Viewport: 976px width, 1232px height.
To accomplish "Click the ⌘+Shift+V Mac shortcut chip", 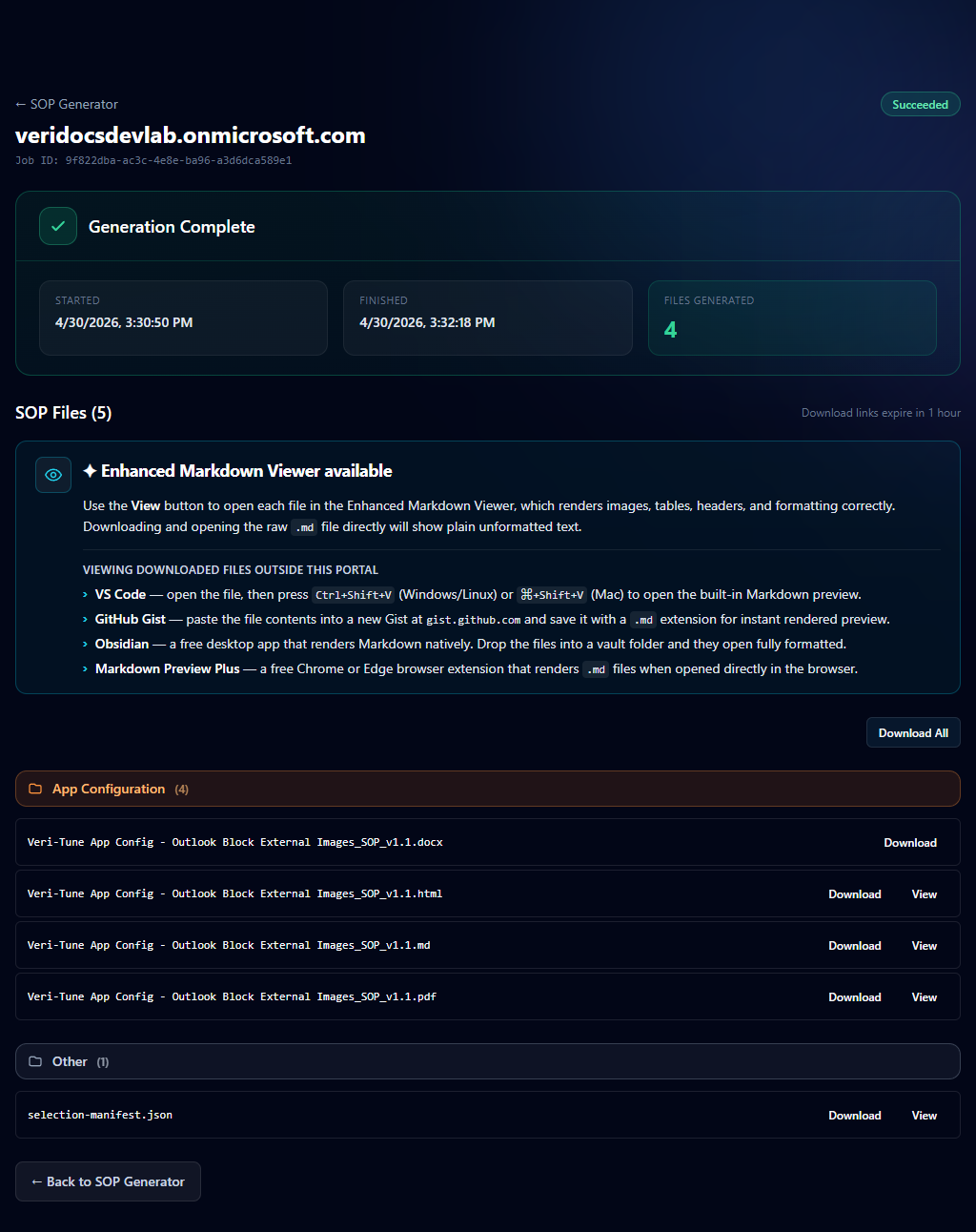I will [552, 595].
